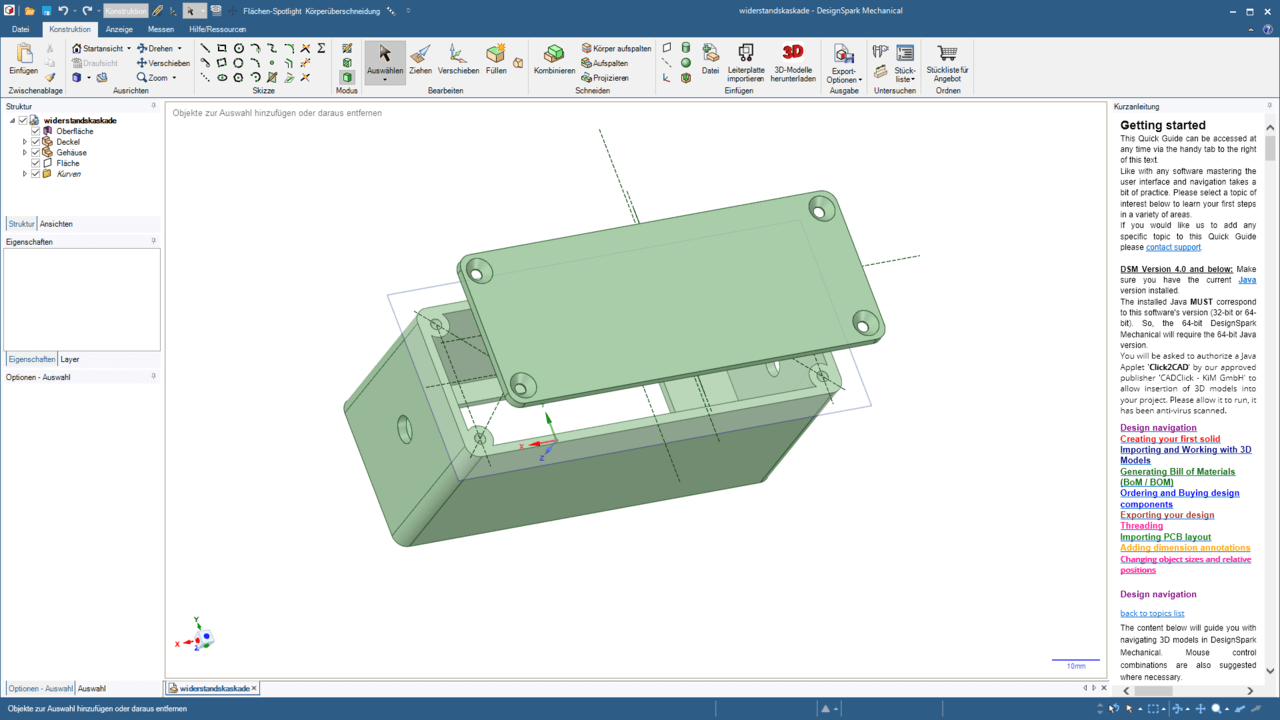Screen dimensions: 1280x720
Task: Select the Füllen tool
Action: [x=496, y=57]
